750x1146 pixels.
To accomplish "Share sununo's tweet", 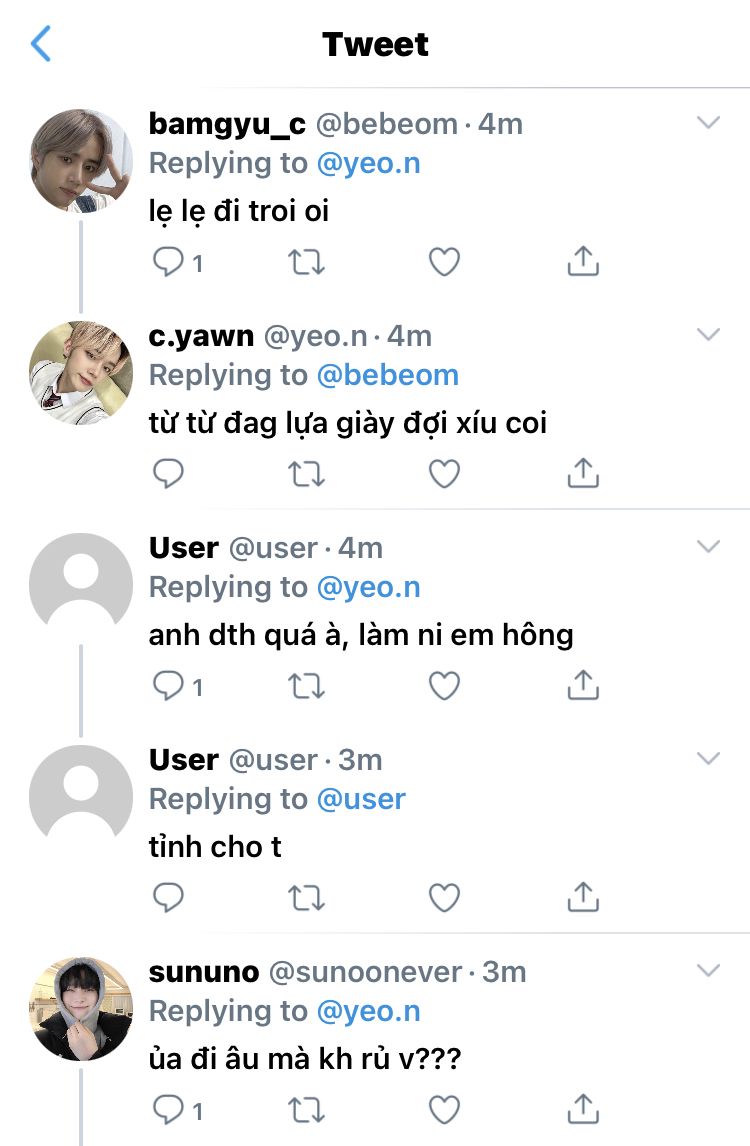I will (583, 1109).
